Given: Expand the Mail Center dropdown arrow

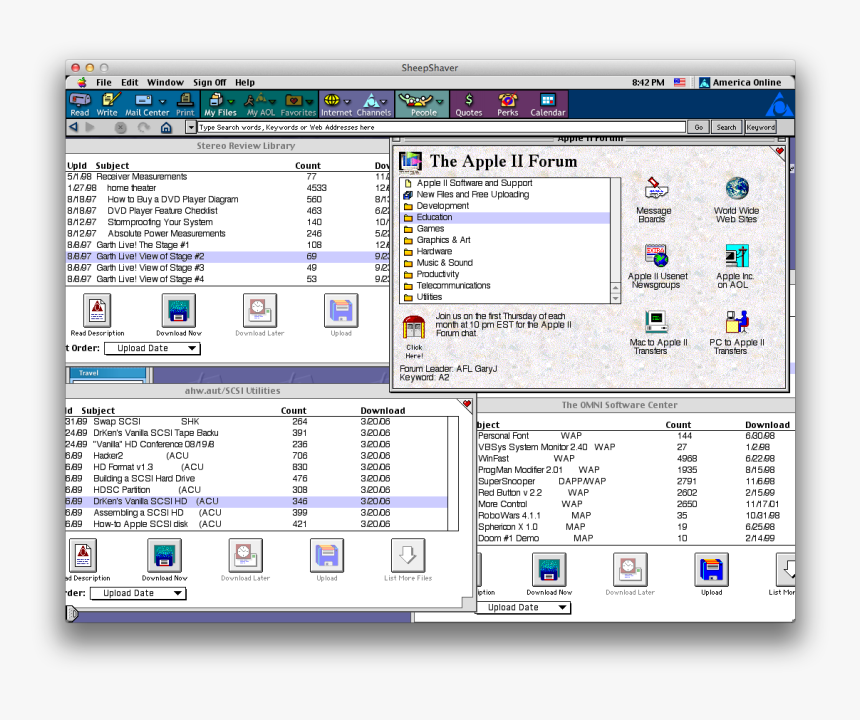Looking at the screenshot, I should point(162,101).
